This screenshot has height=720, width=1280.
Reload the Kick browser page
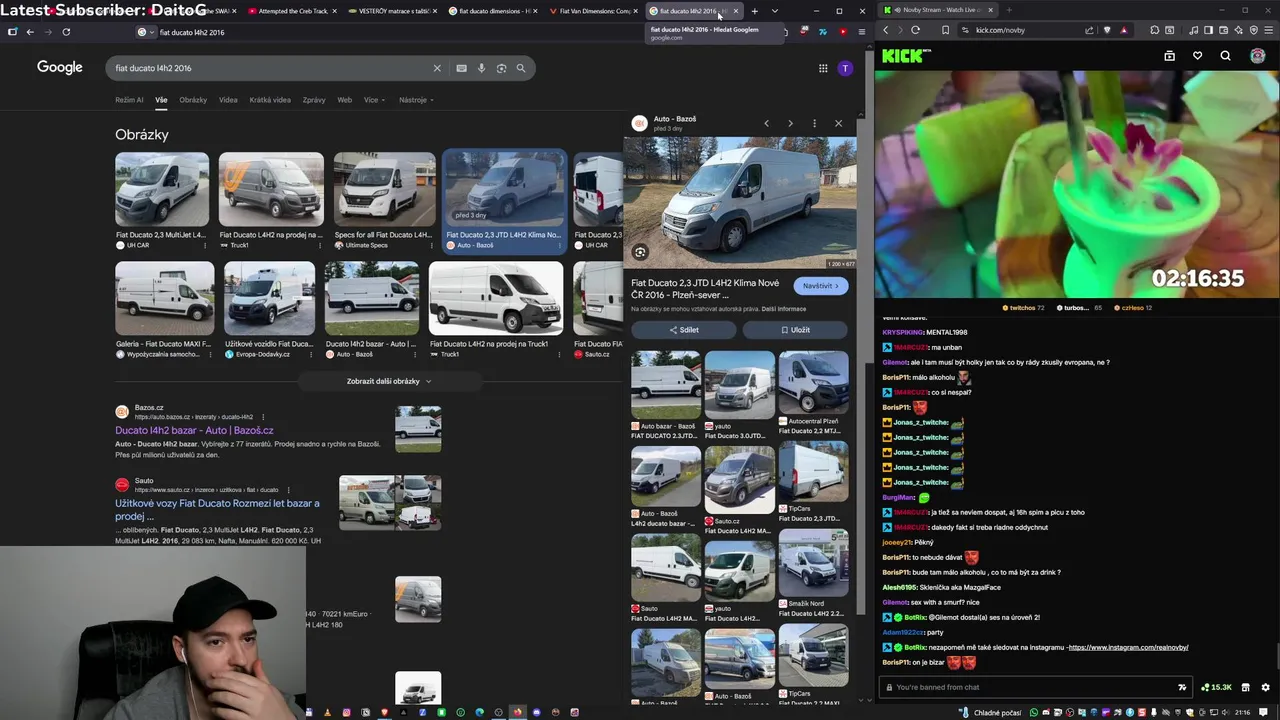915,30
